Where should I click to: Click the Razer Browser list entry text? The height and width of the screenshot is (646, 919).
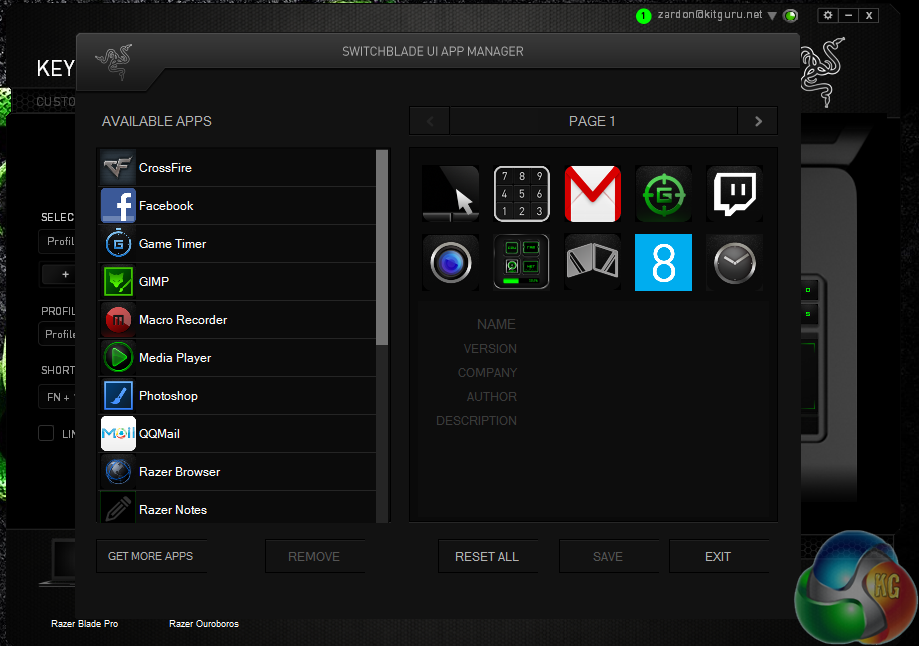179,472
